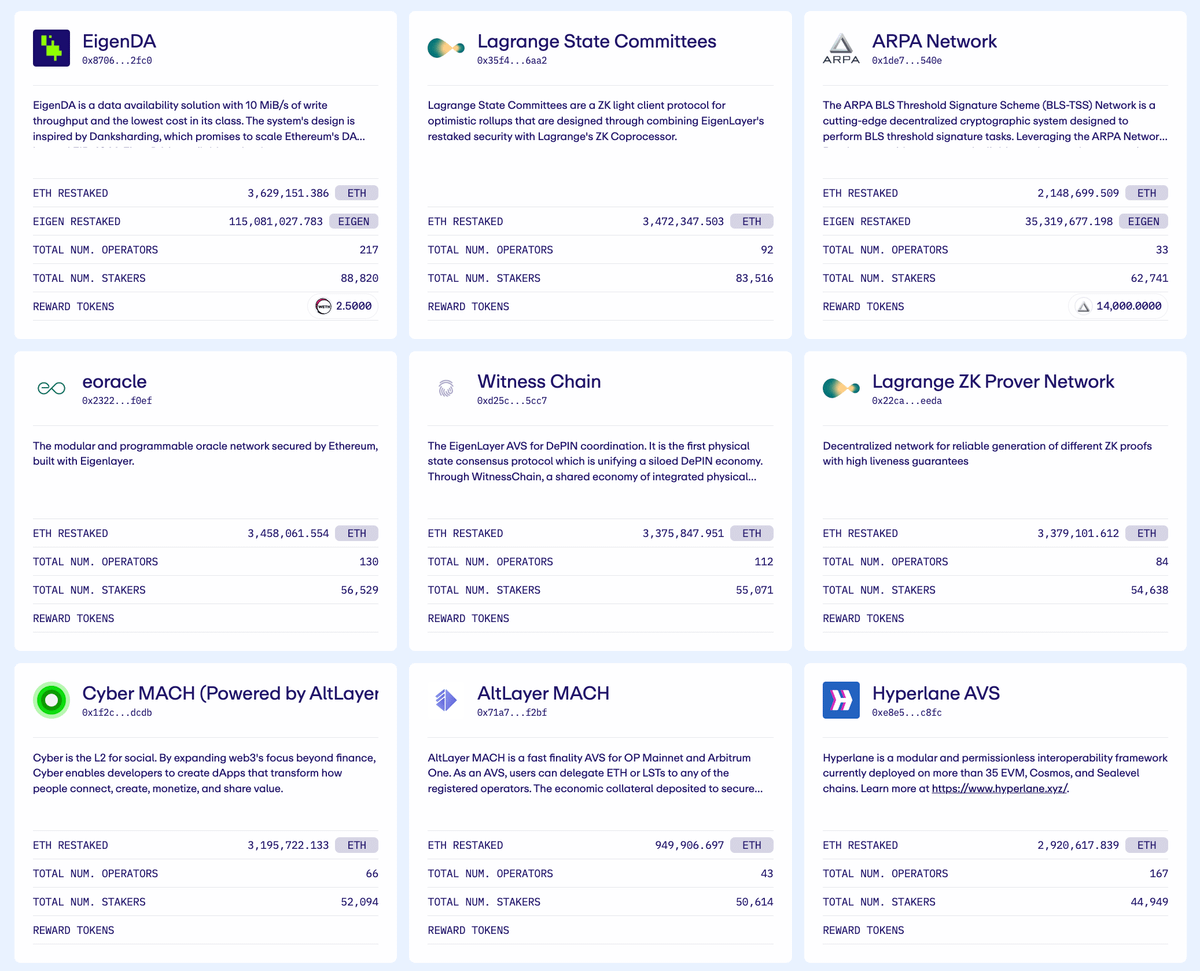
Task: Click EigenDA EIGEN restaked value 115,081,027.783
Action: point(276,222)
